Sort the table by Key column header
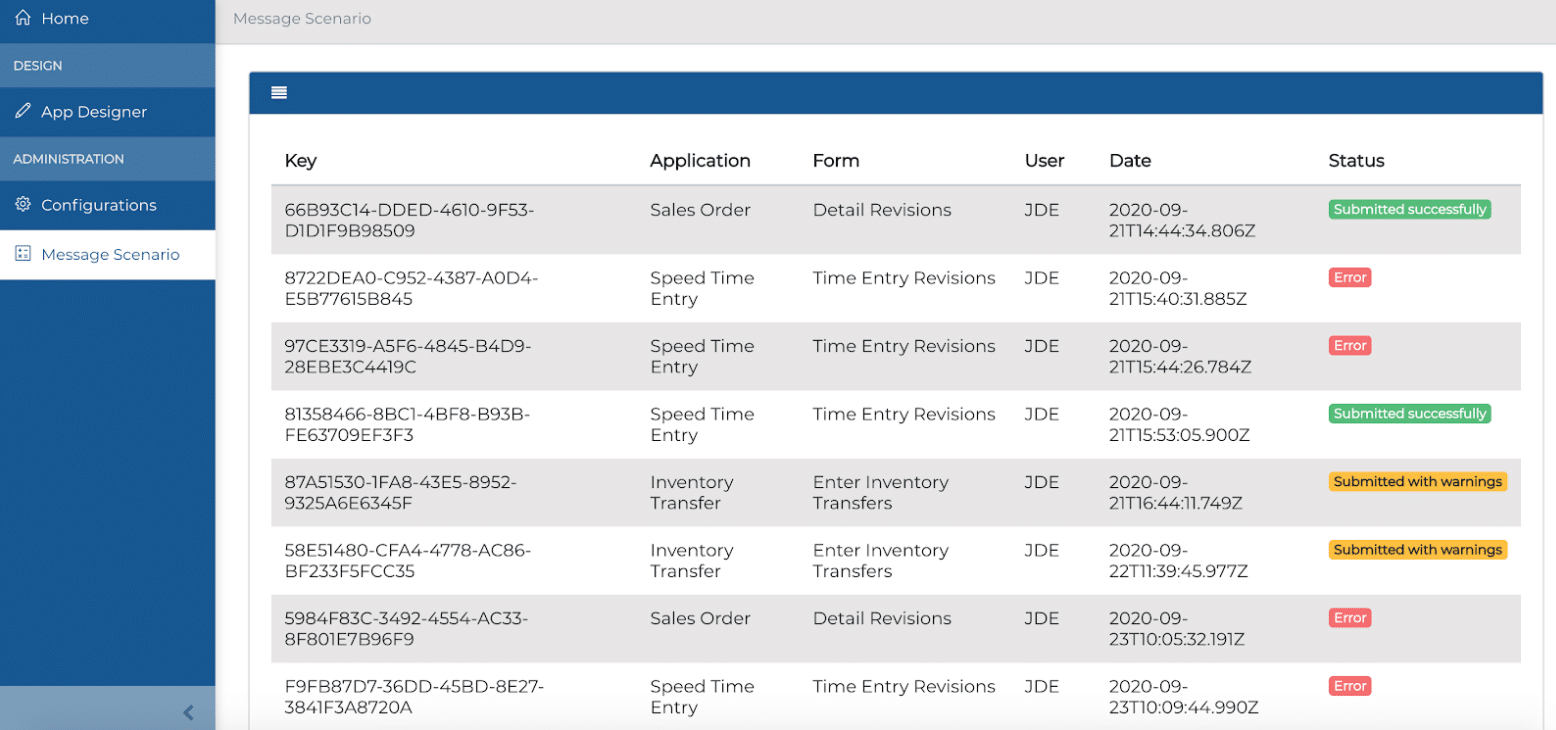 pyautogui.click(x=300, y=160)
